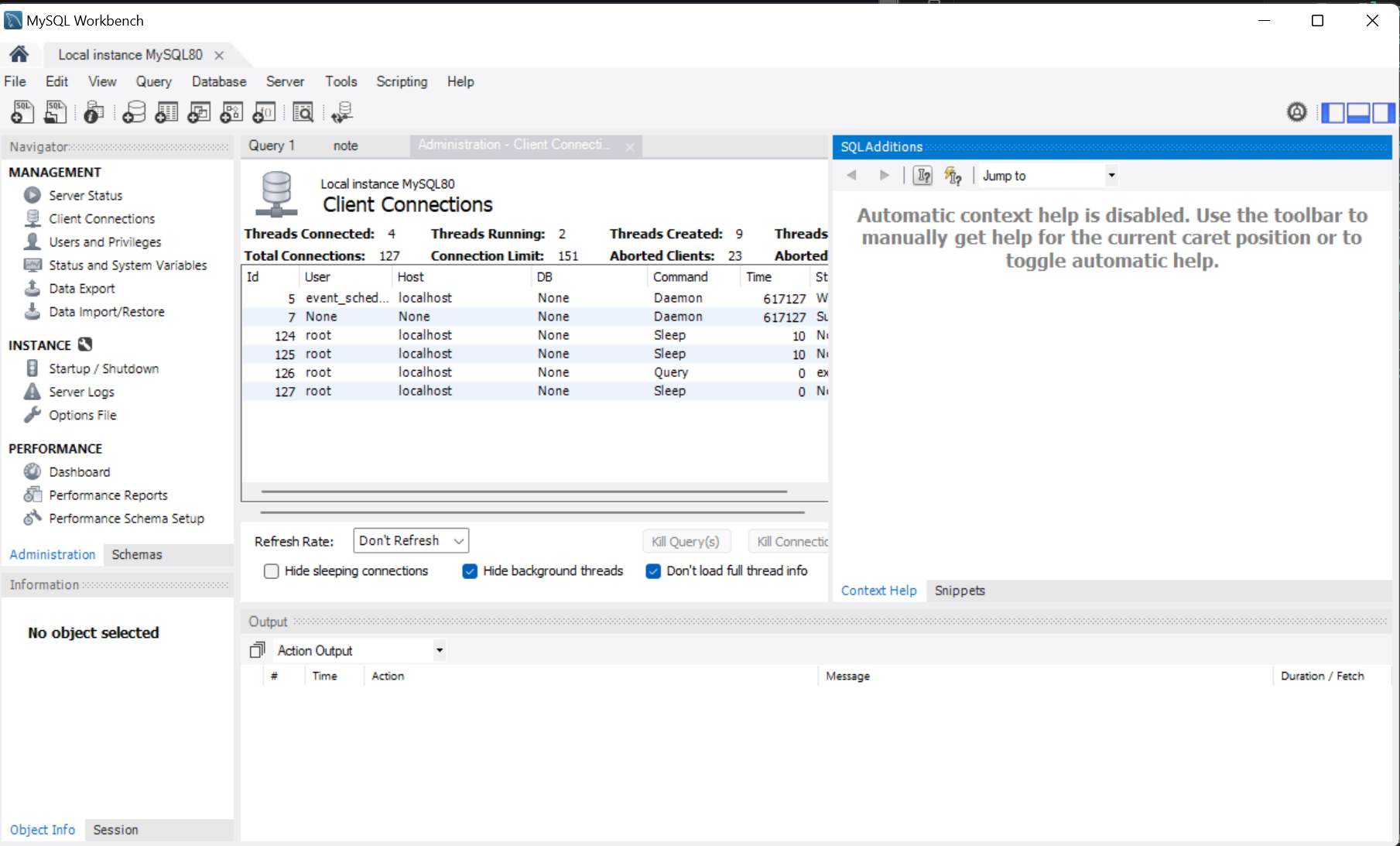Reconnect to DBMS toolbar icon
The image size is (1400, 846).
pyautogui.click(x=341, y=112)
